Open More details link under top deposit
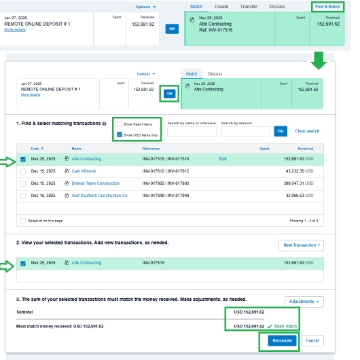Screen dimensions: 360x360 point(15,30)
